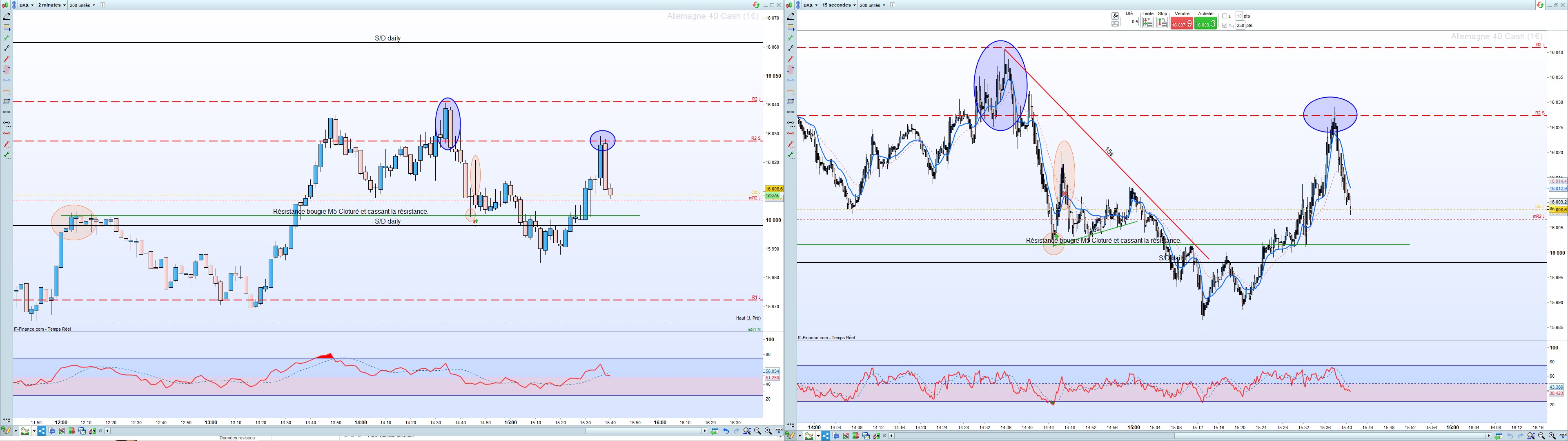Select the eraser tool in left chart toolbar
1568x441 pixels.
pos(7,16)
